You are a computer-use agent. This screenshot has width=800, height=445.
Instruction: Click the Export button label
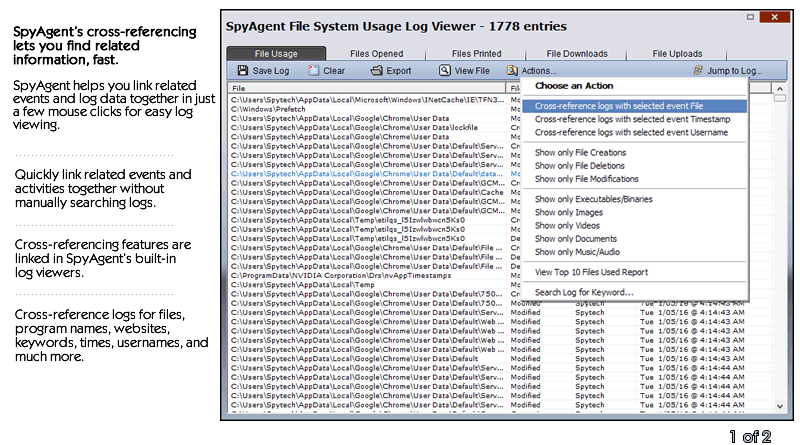[398, 71]
